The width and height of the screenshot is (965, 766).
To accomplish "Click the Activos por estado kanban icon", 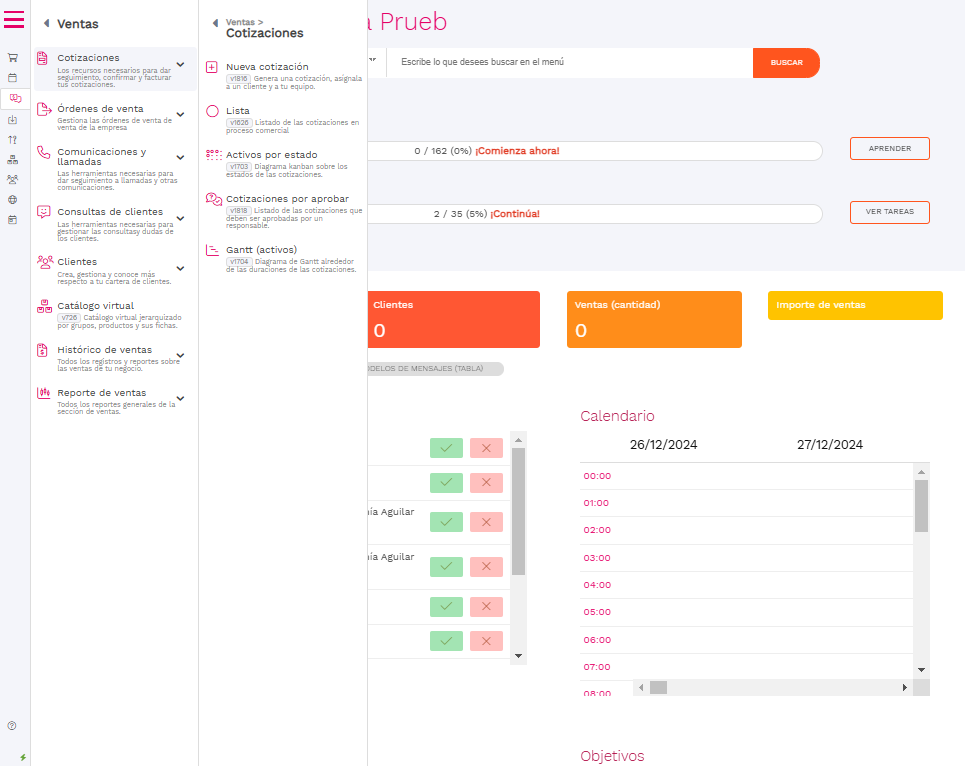I will (213, 155).
